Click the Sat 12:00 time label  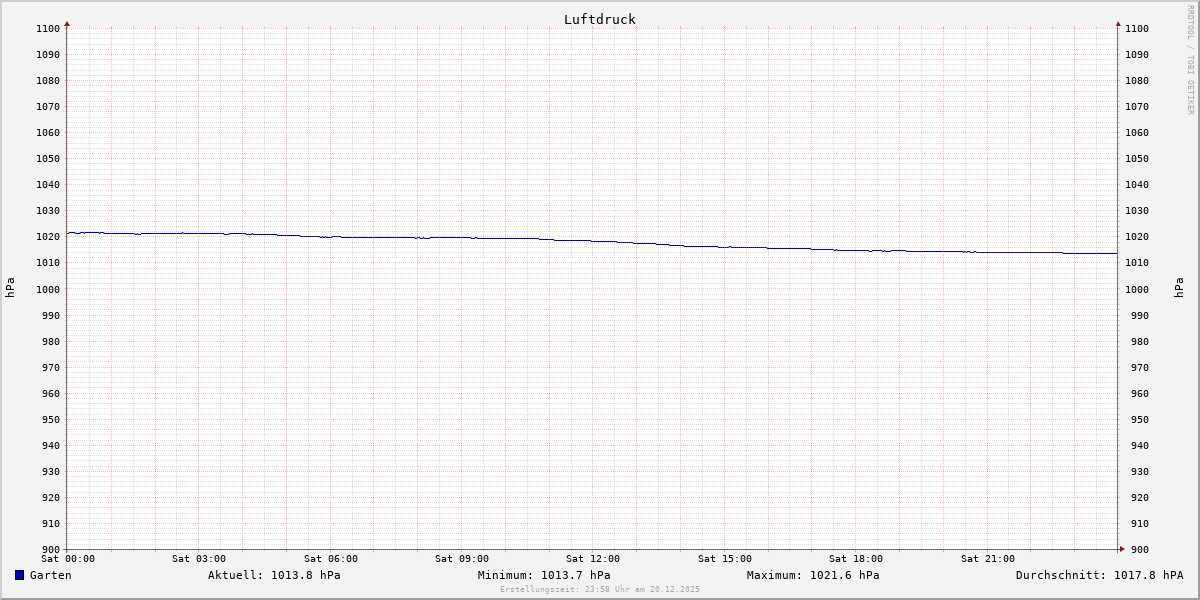click(593, 559)
